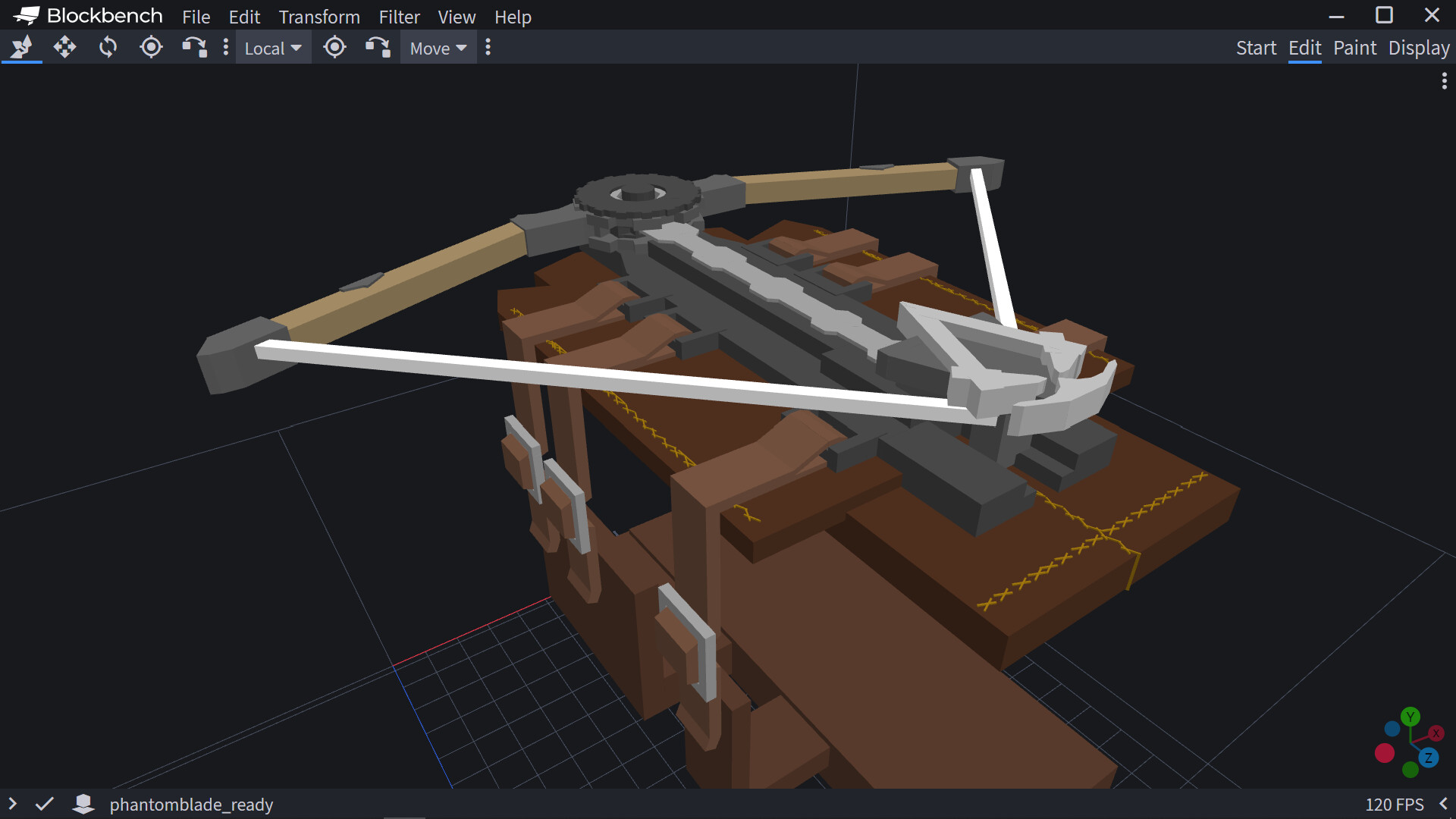Select the first Pivot tool crosshair icon

[151, 48]
